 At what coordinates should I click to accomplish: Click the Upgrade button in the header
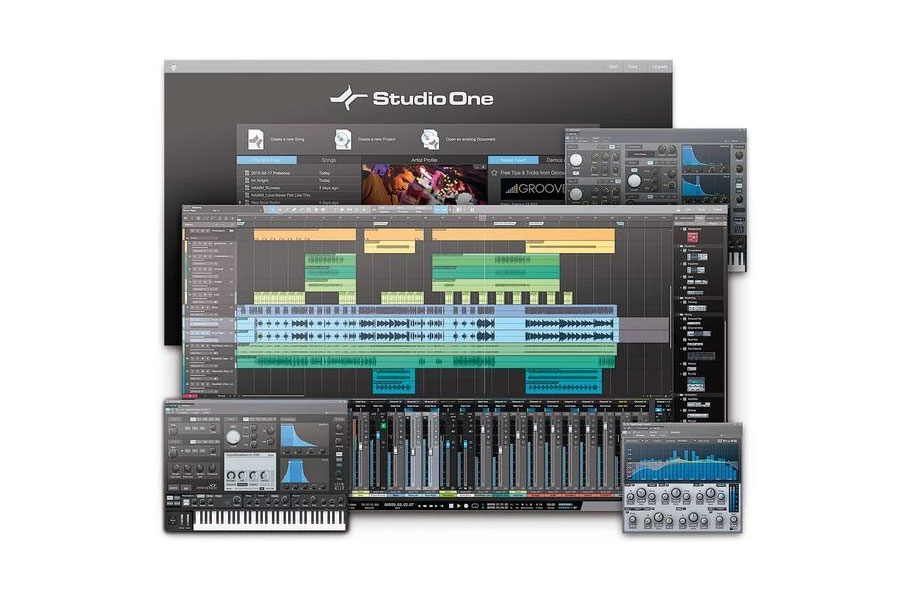tap(660, 67)
